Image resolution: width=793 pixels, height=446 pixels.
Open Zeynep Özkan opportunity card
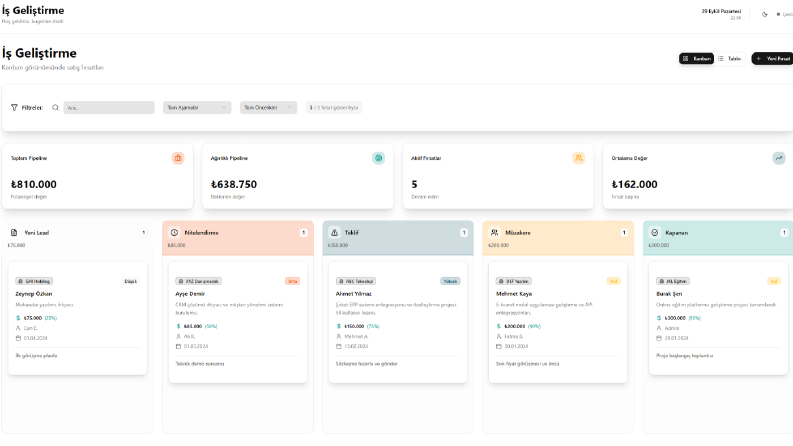pos(78,318)
